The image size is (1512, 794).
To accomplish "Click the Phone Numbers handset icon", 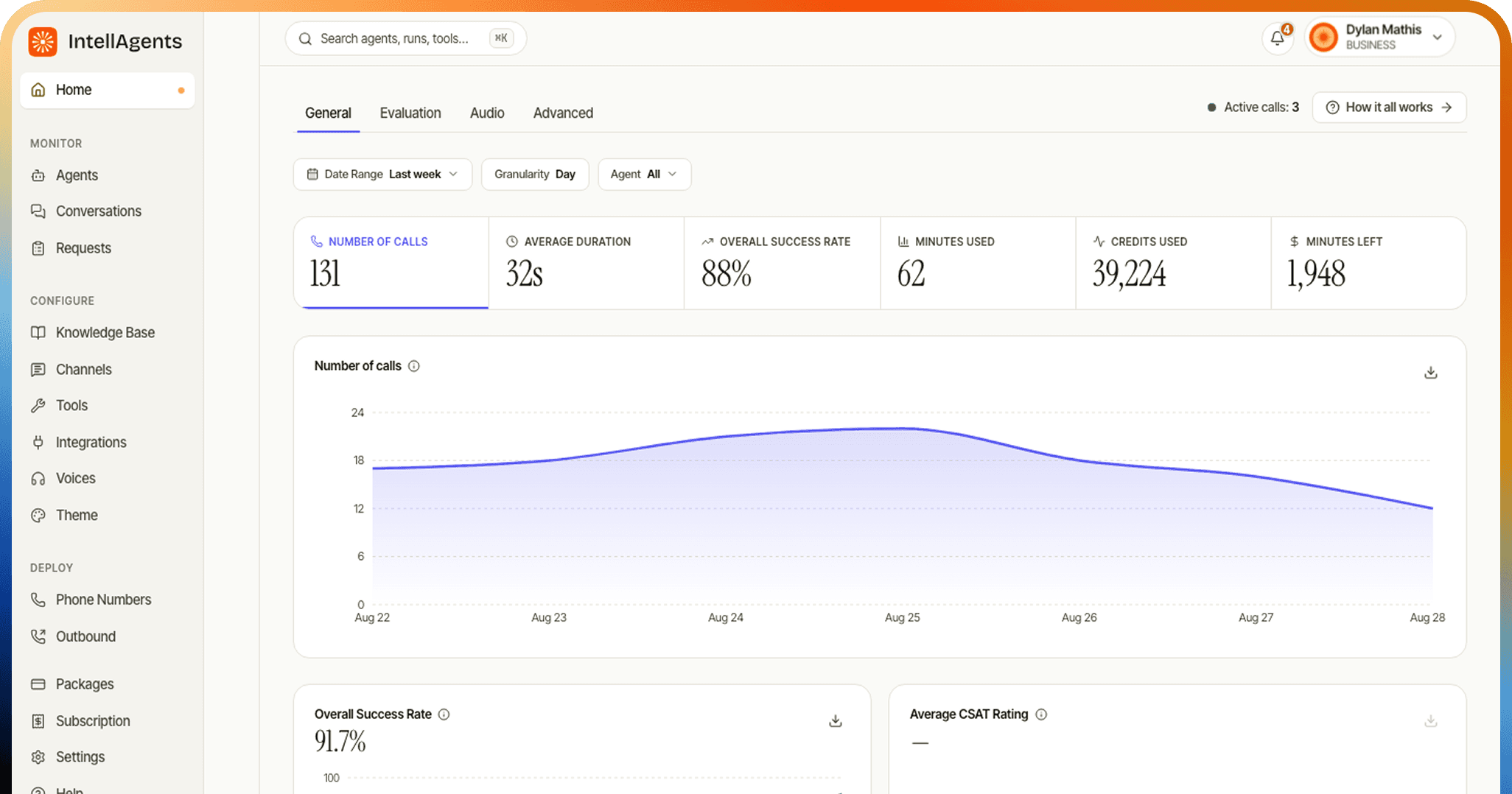I will click(x=38, y=600).
